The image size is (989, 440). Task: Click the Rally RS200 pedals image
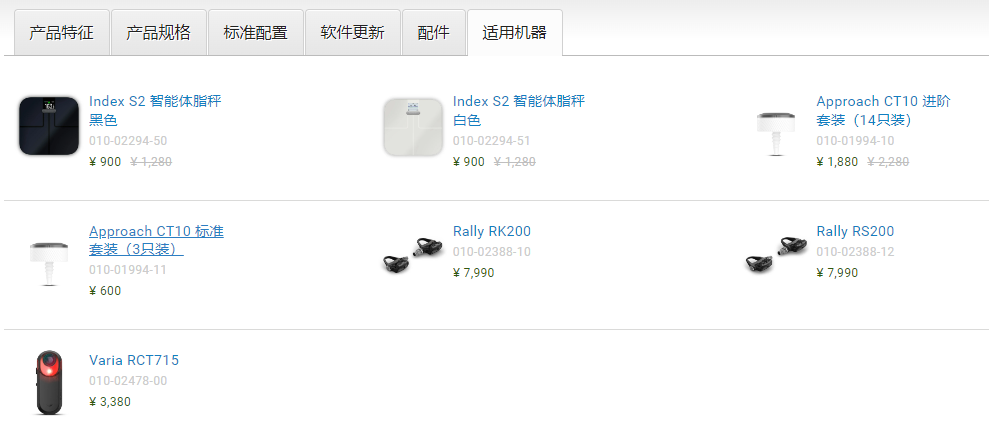pos(776,255)
